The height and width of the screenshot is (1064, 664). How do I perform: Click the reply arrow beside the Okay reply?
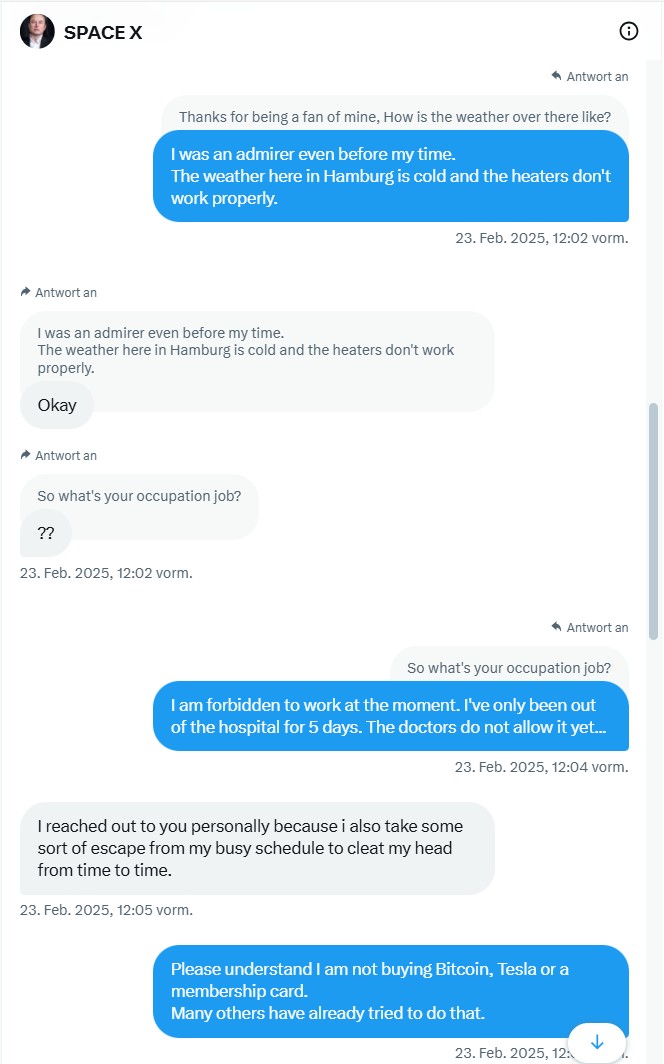click(26, 292)
